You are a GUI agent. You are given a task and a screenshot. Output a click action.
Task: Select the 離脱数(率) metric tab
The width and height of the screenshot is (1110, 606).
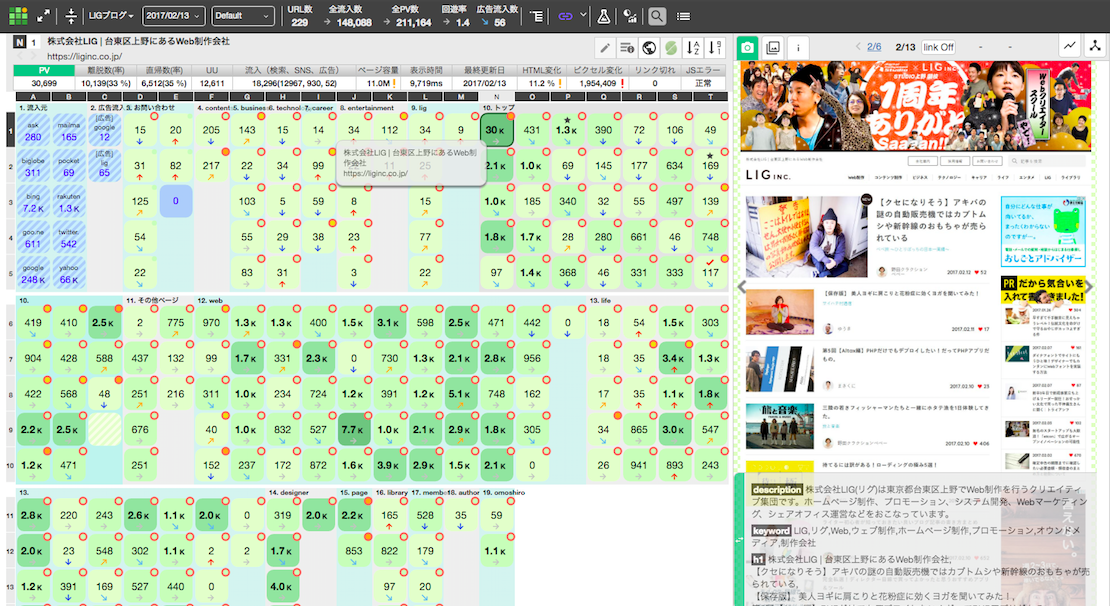click(105, 70)
